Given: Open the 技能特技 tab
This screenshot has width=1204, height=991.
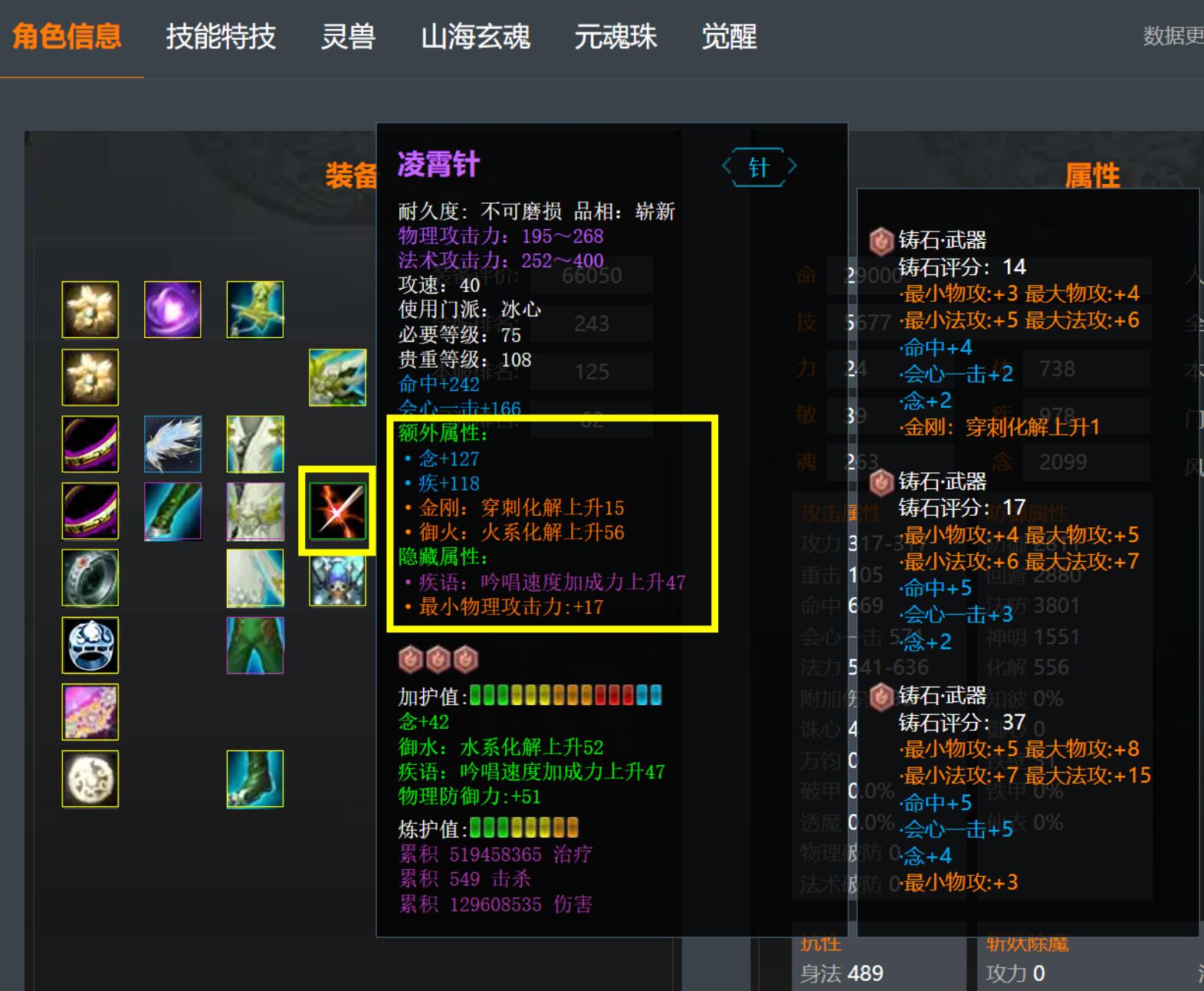Looking at the screenshot, I should click(221, 36).
